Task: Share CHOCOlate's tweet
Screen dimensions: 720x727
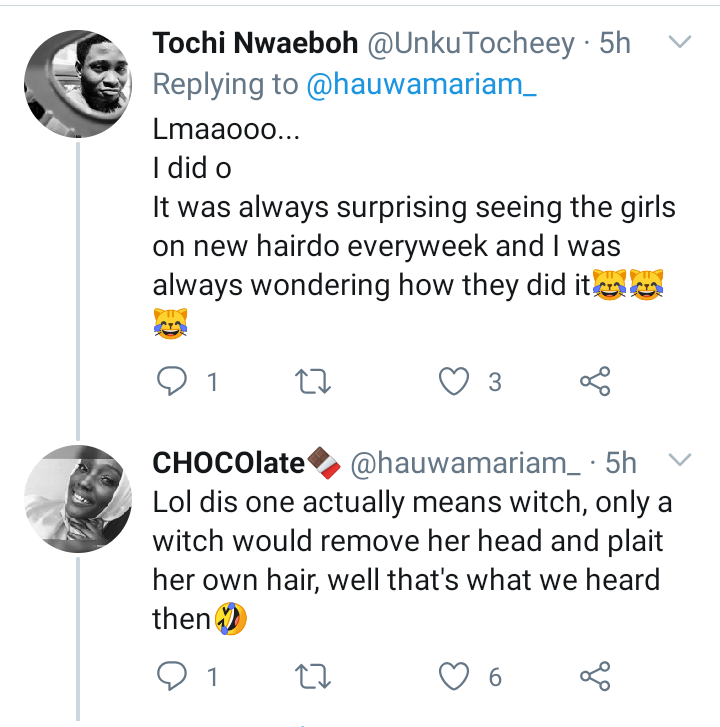Action: click(x=595, y=678)
